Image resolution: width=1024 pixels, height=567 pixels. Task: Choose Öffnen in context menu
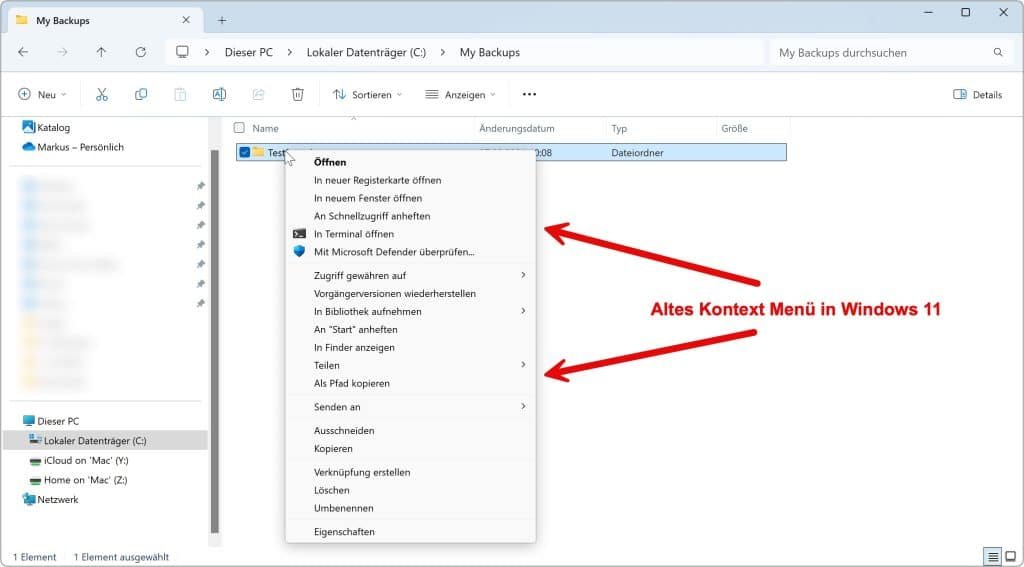click(410, 162)
